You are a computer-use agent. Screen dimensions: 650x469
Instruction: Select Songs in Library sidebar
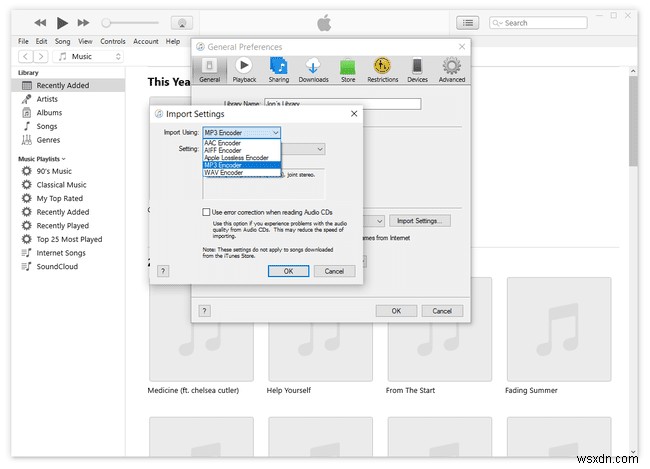click(68, 126)
